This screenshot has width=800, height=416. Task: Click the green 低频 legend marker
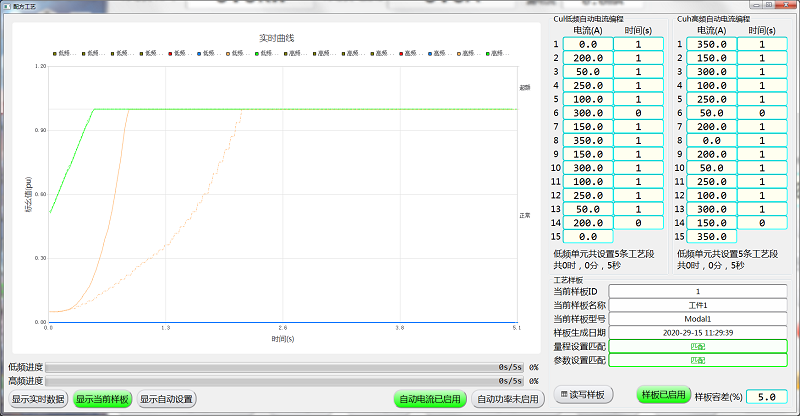coord(258,53)
